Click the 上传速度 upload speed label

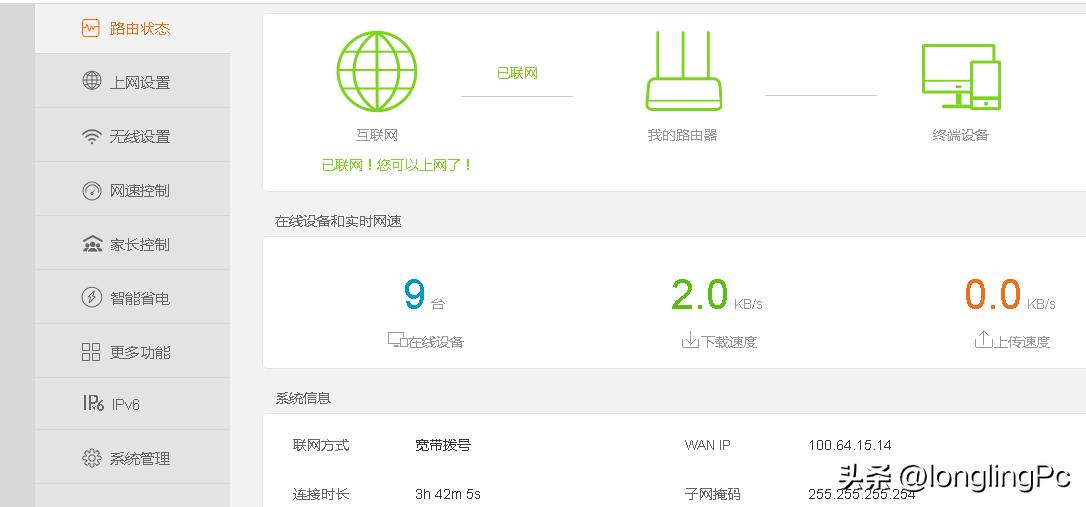[x=1012, y=341]
